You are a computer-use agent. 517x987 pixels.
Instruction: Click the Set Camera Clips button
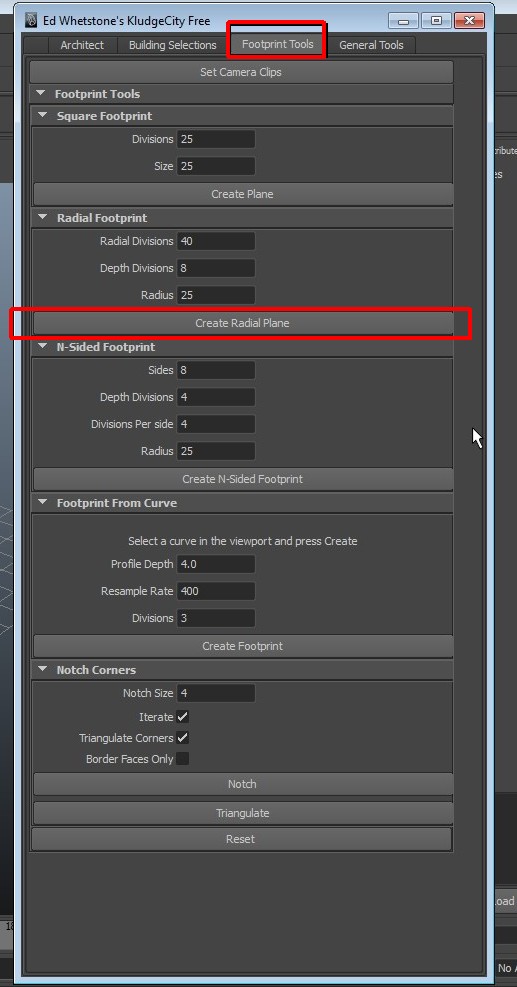click(241, 72)
